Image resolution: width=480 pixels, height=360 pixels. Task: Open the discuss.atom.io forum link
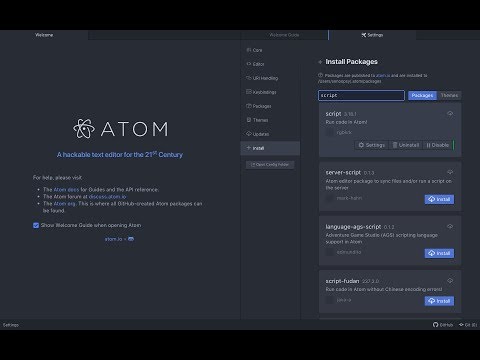coord(107,197)
